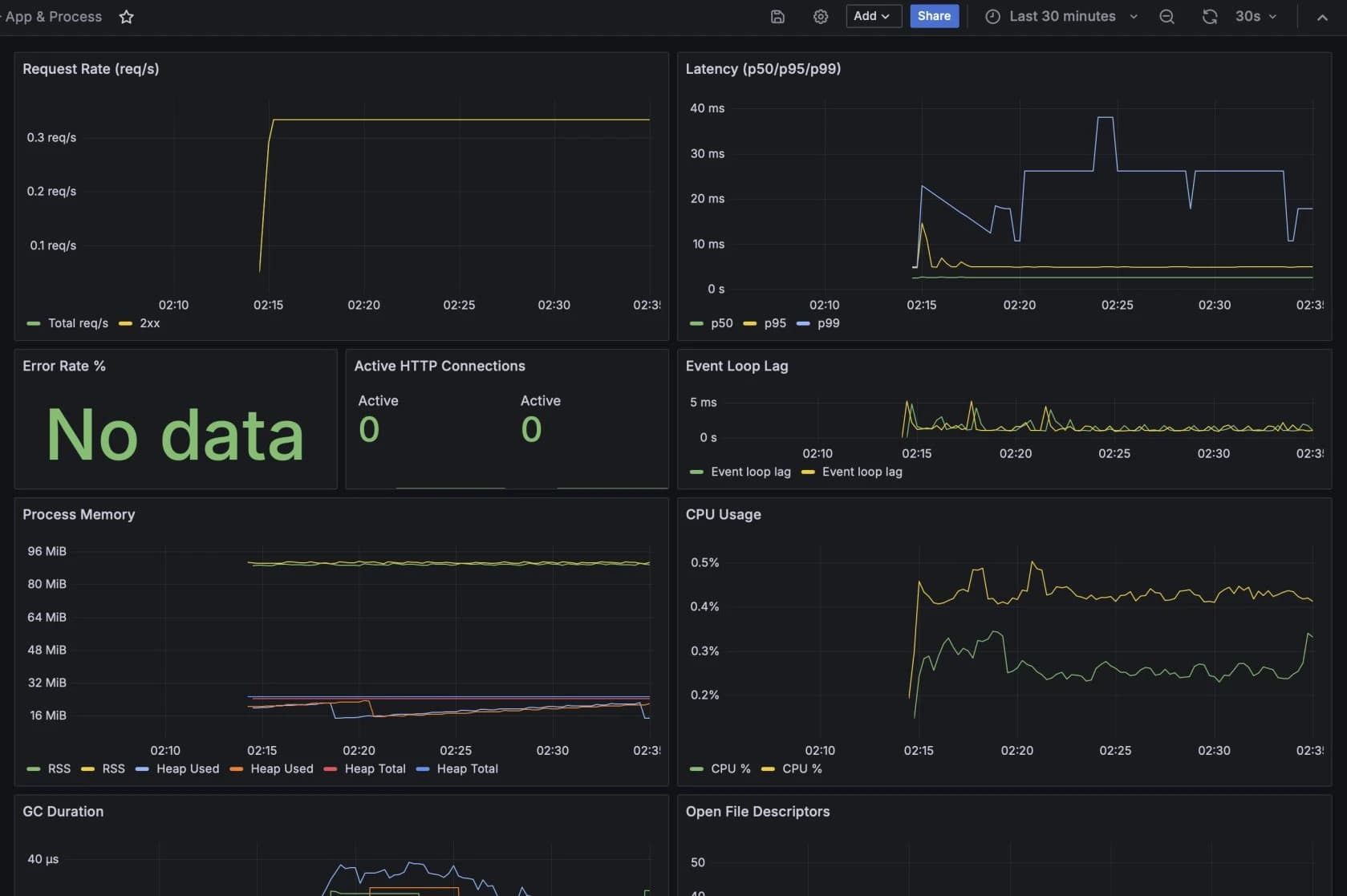Click the Event Loop Lag panel title

(x=736, y=366)
